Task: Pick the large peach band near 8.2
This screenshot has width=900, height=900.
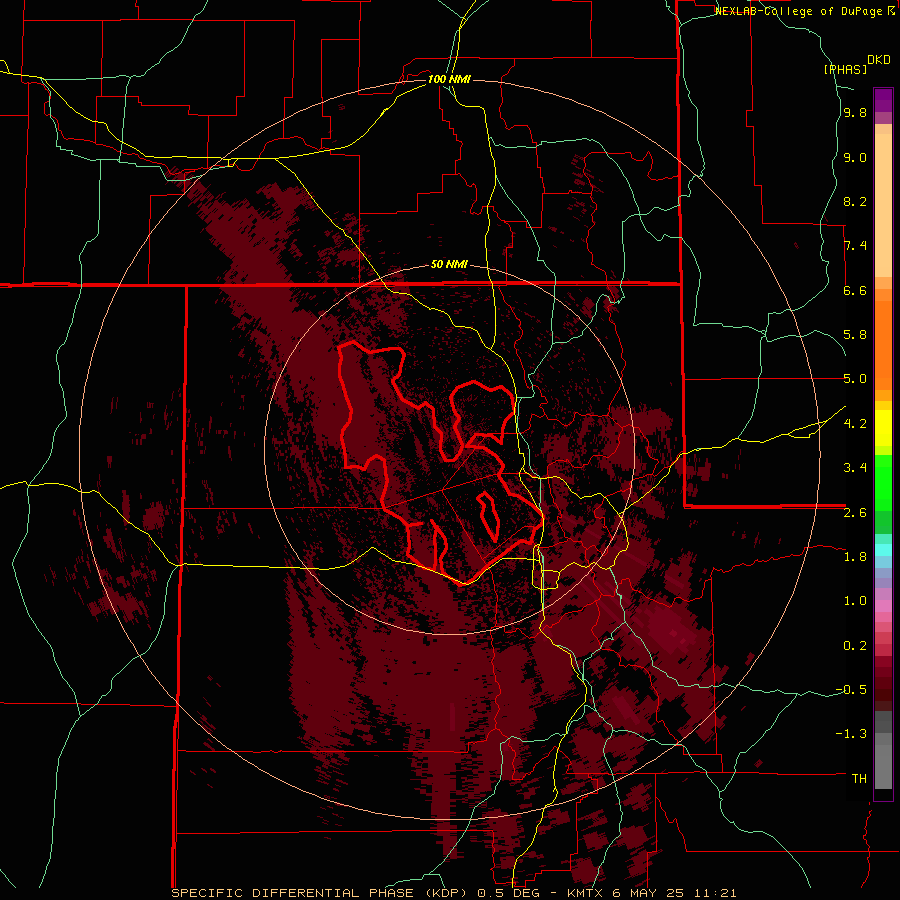Action: pyautogui.click(x=883, y=205)
